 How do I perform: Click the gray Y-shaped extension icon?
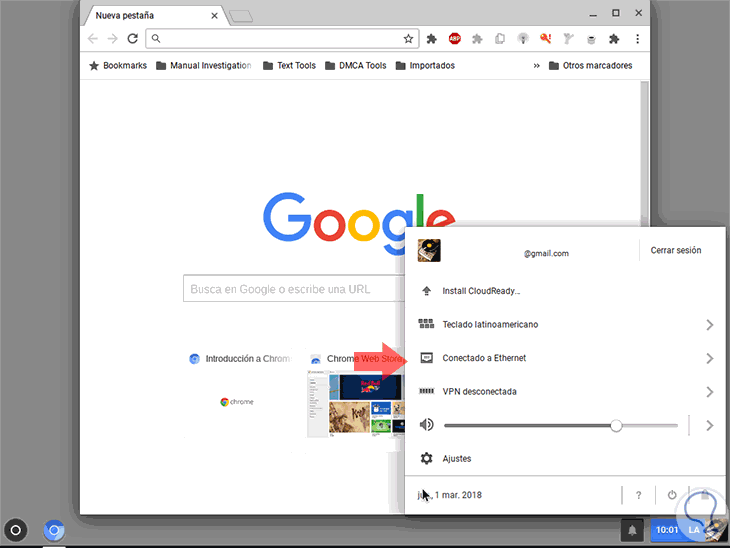tap(568, 39)
